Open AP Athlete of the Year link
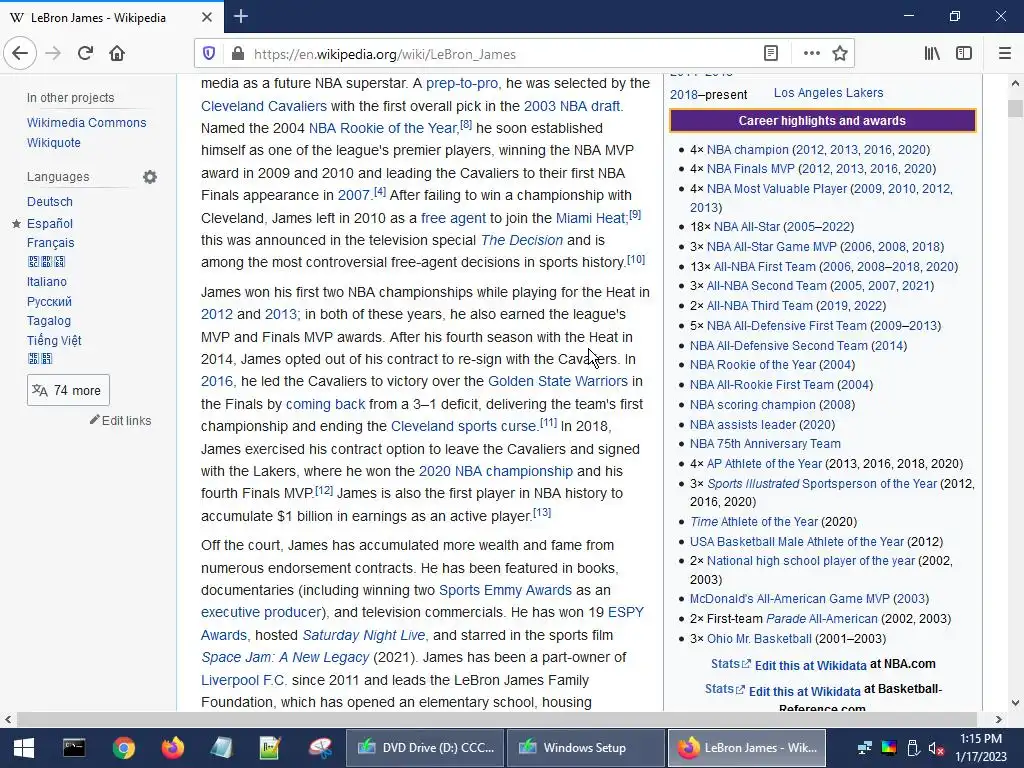This screenshot has height=768, width=1024. 764,464
